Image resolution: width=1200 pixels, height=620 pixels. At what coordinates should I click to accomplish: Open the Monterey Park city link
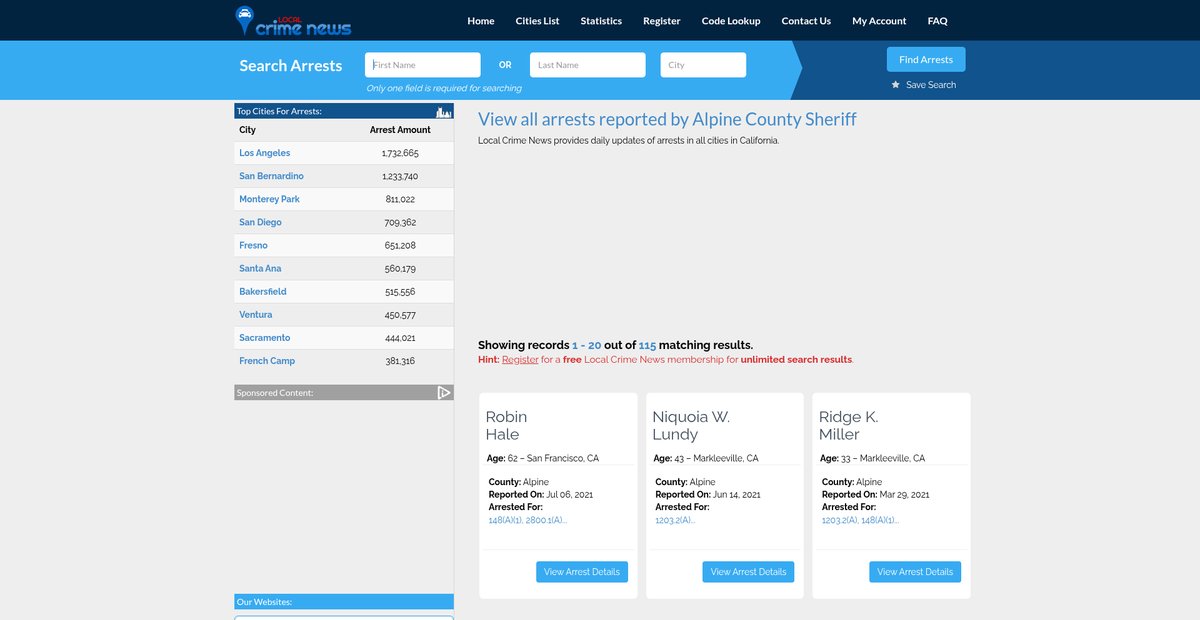(x=269, y=199)
